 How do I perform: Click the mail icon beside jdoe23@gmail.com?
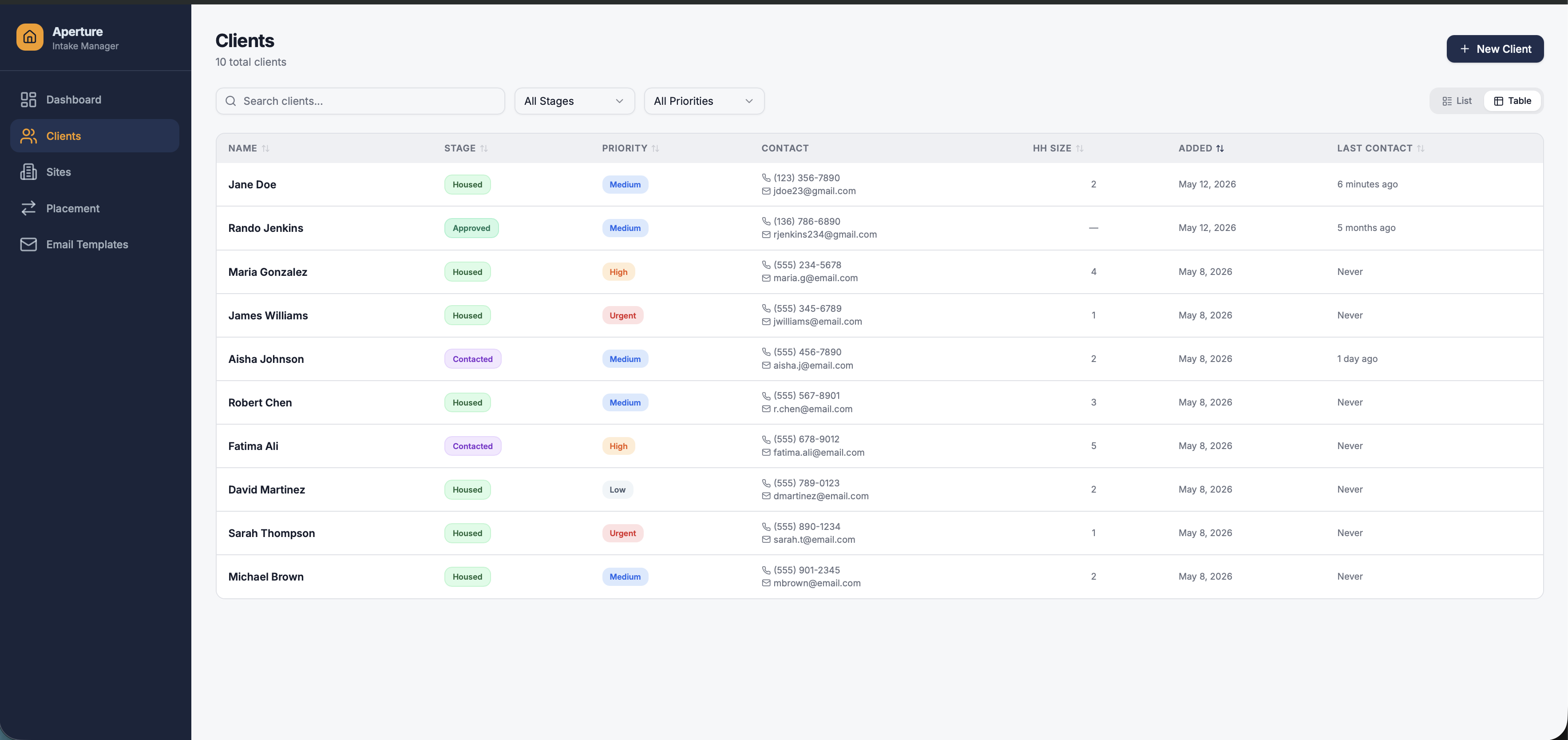click(766, 191)
